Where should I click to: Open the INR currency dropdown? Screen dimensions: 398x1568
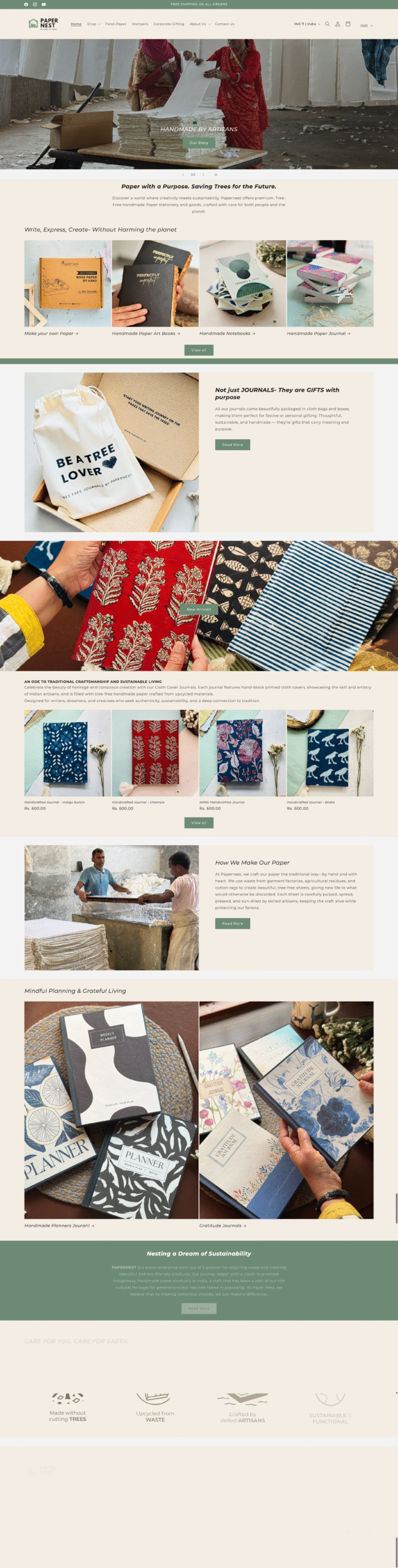coord(366,26)
